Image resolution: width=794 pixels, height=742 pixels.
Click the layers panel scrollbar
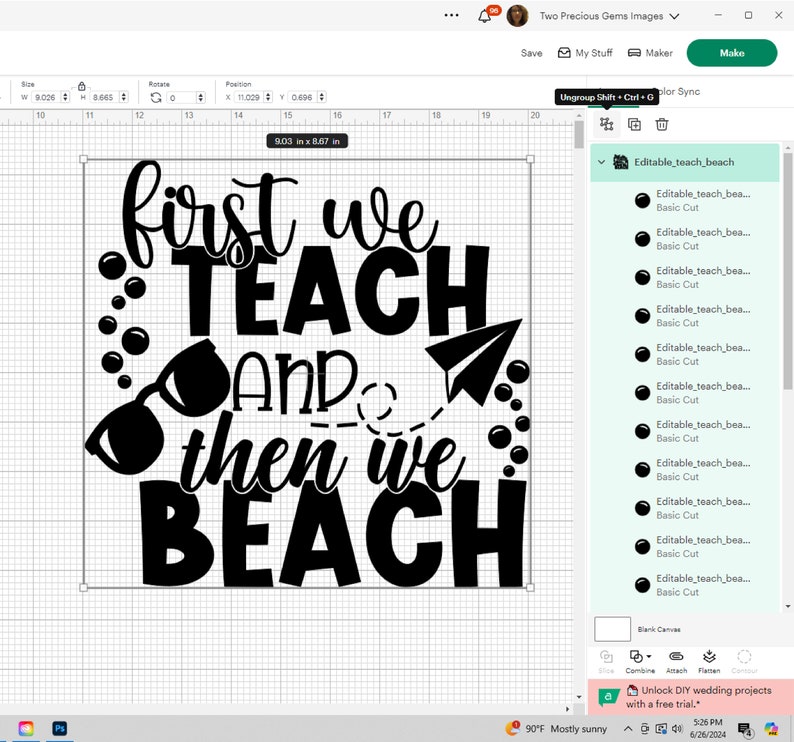pos(788,271)
